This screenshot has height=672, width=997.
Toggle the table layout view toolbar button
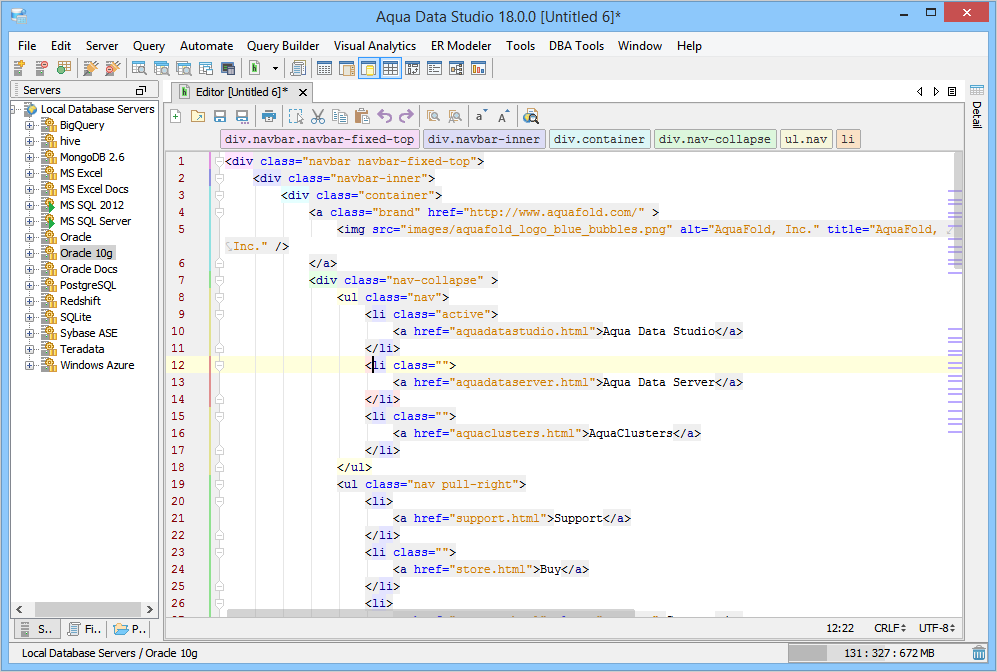pyautogui.click(x=324, y=68)
